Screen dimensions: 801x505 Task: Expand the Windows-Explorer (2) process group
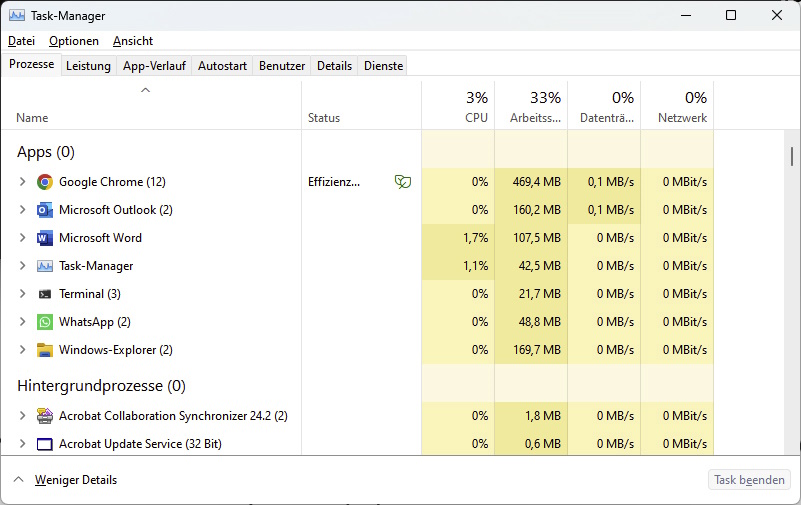22,350
